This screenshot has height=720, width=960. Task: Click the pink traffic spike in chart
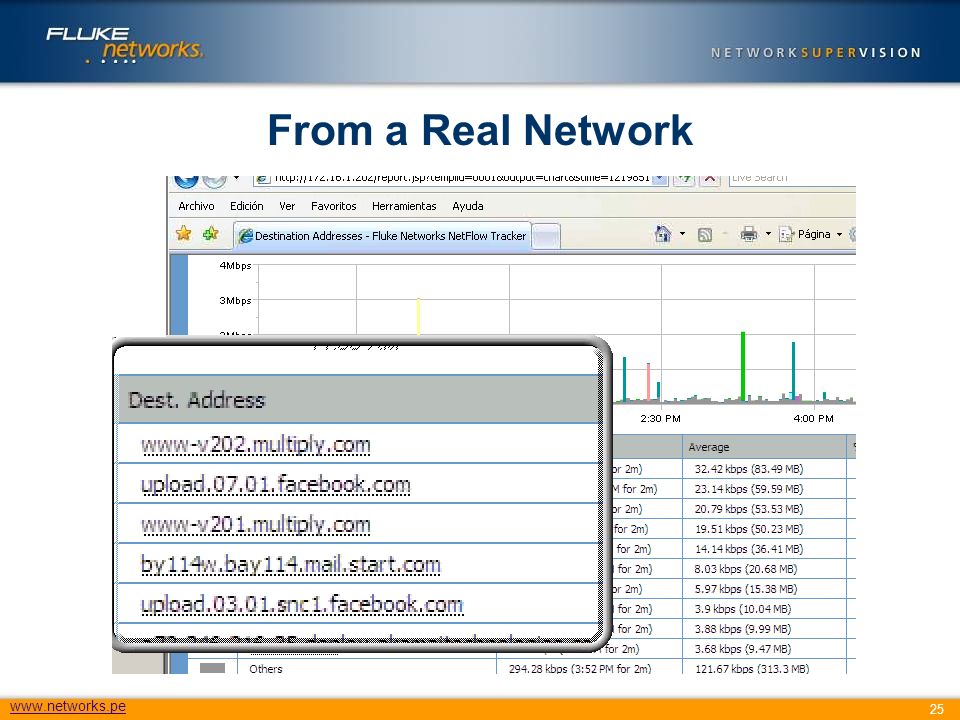click(x=648, y=382)
